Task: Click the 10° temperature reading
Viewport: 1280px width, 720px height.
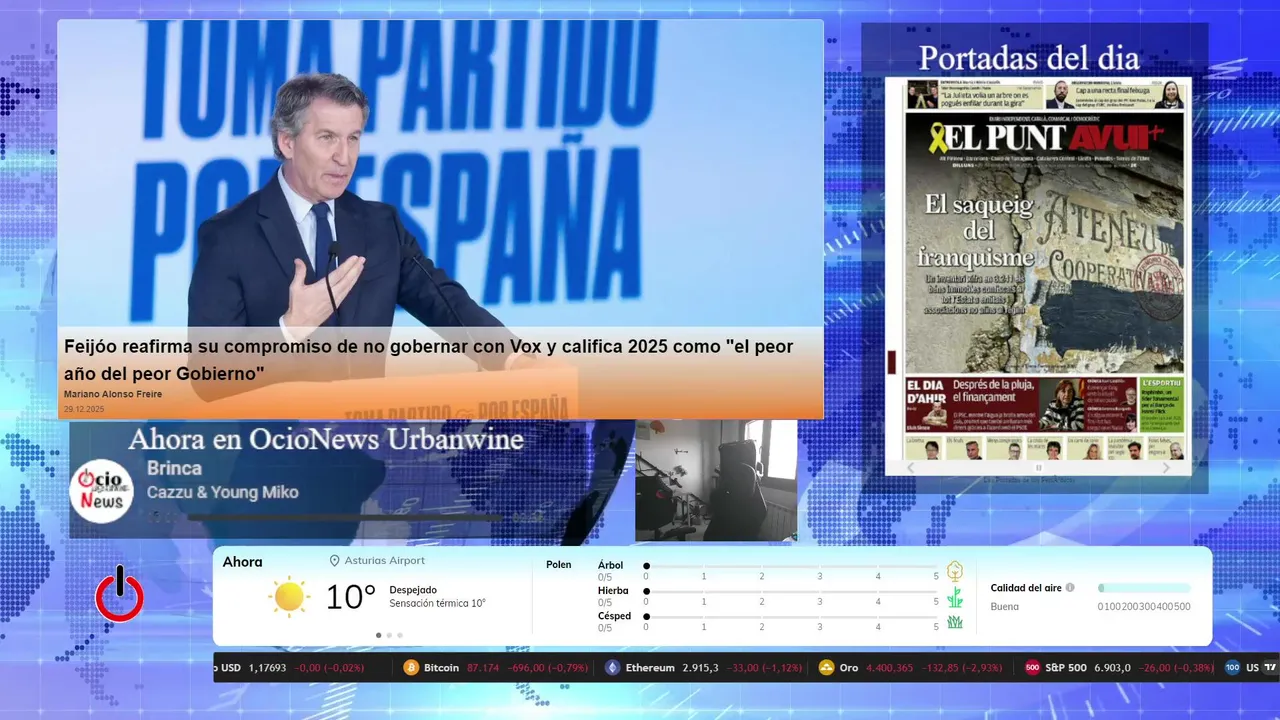Action: [350, 597]
